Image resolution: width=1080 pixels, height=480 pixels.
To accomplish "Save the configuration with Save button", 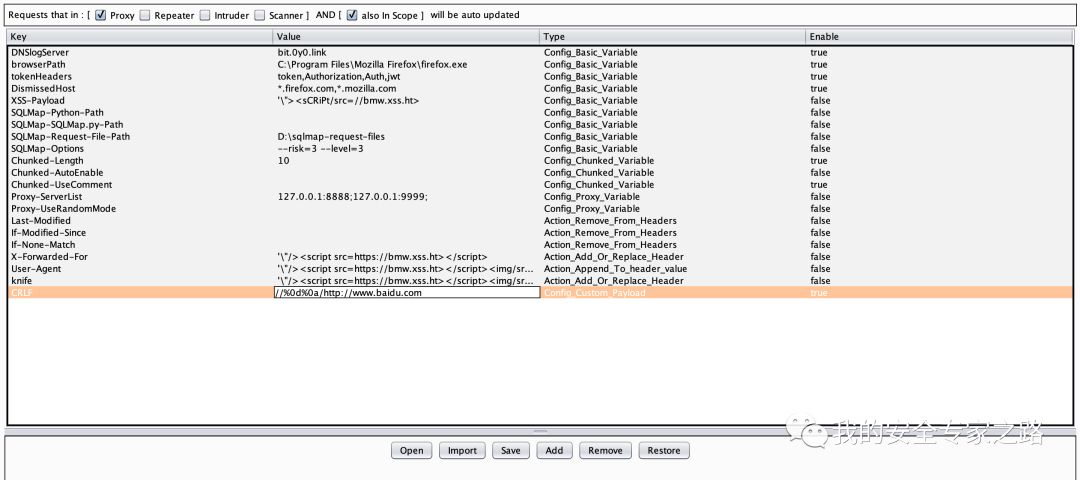I will point(510,450).
